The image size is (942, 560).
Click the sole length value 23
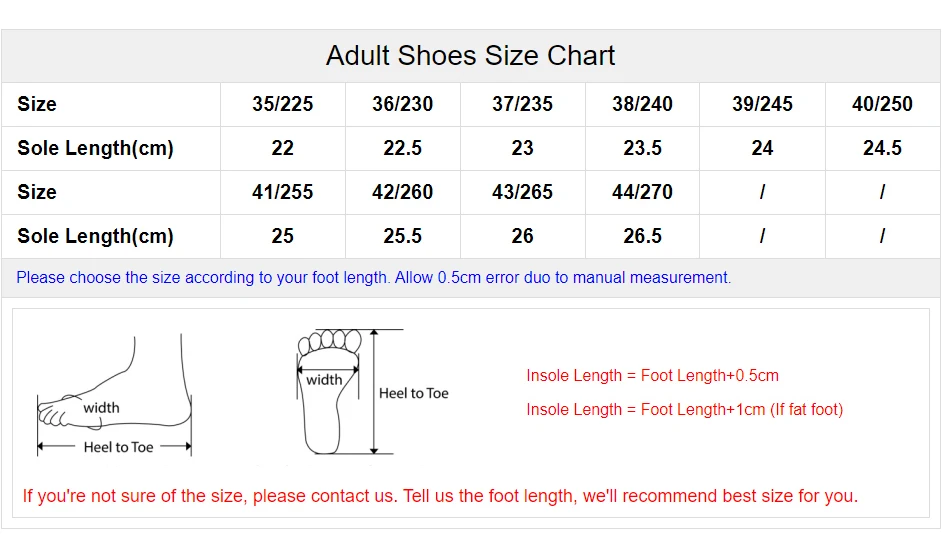click(x=523, y=148)
